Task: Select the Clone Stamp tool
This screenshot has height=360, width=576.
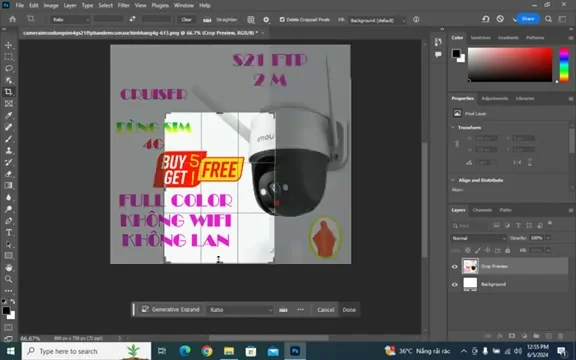Action: coord(8,151)
